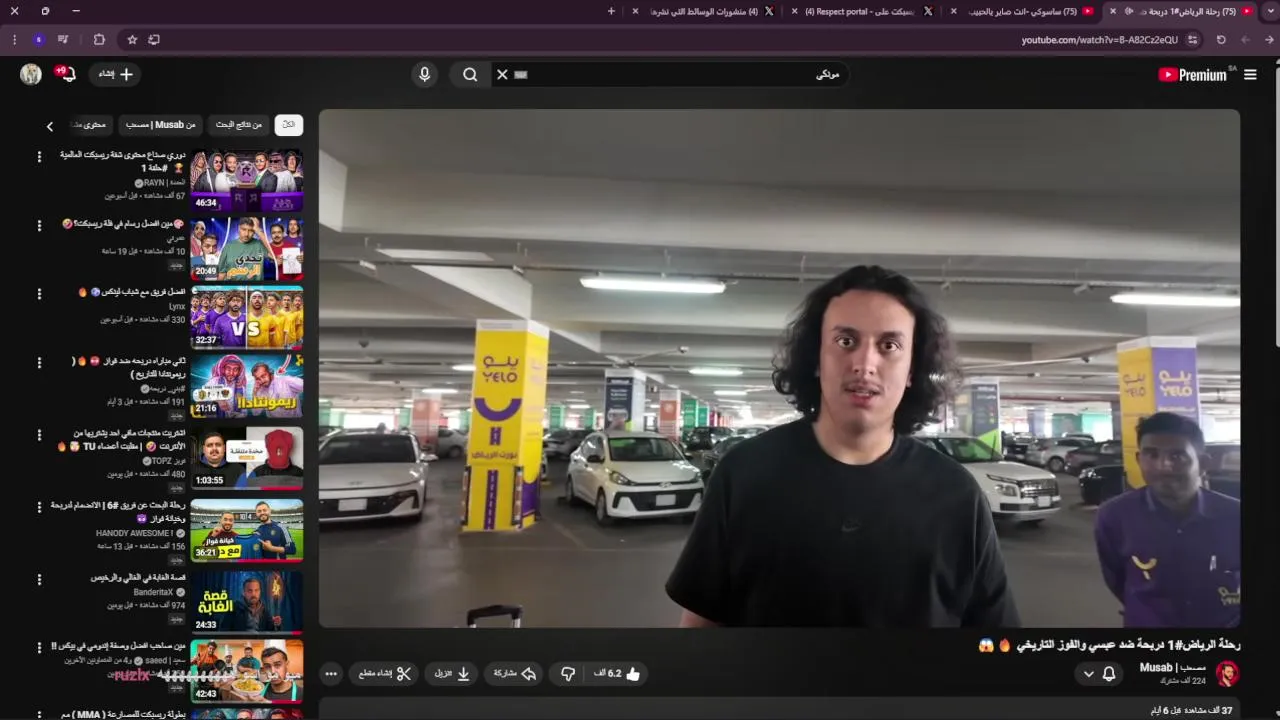The width and height of the screenshot is (1280, 720).
Task: Open options menu for the Lynx video
Action: click(39, 294)
